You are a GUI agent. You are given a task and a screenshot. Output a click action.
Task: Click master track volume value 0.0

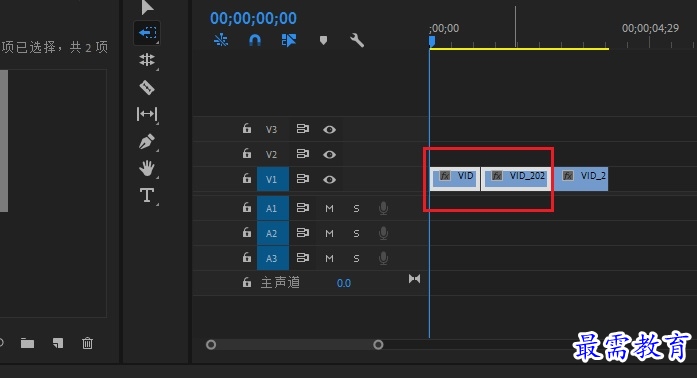(344, 283)
